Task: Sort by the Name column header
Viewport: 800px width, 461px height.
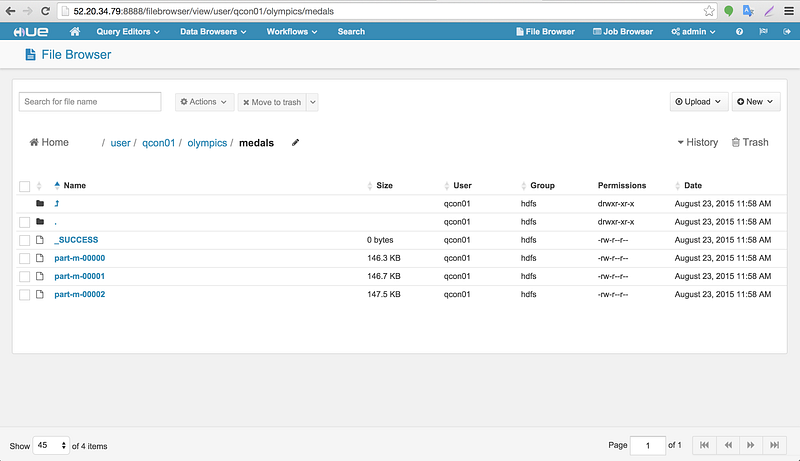Action: tap(74, 185)
